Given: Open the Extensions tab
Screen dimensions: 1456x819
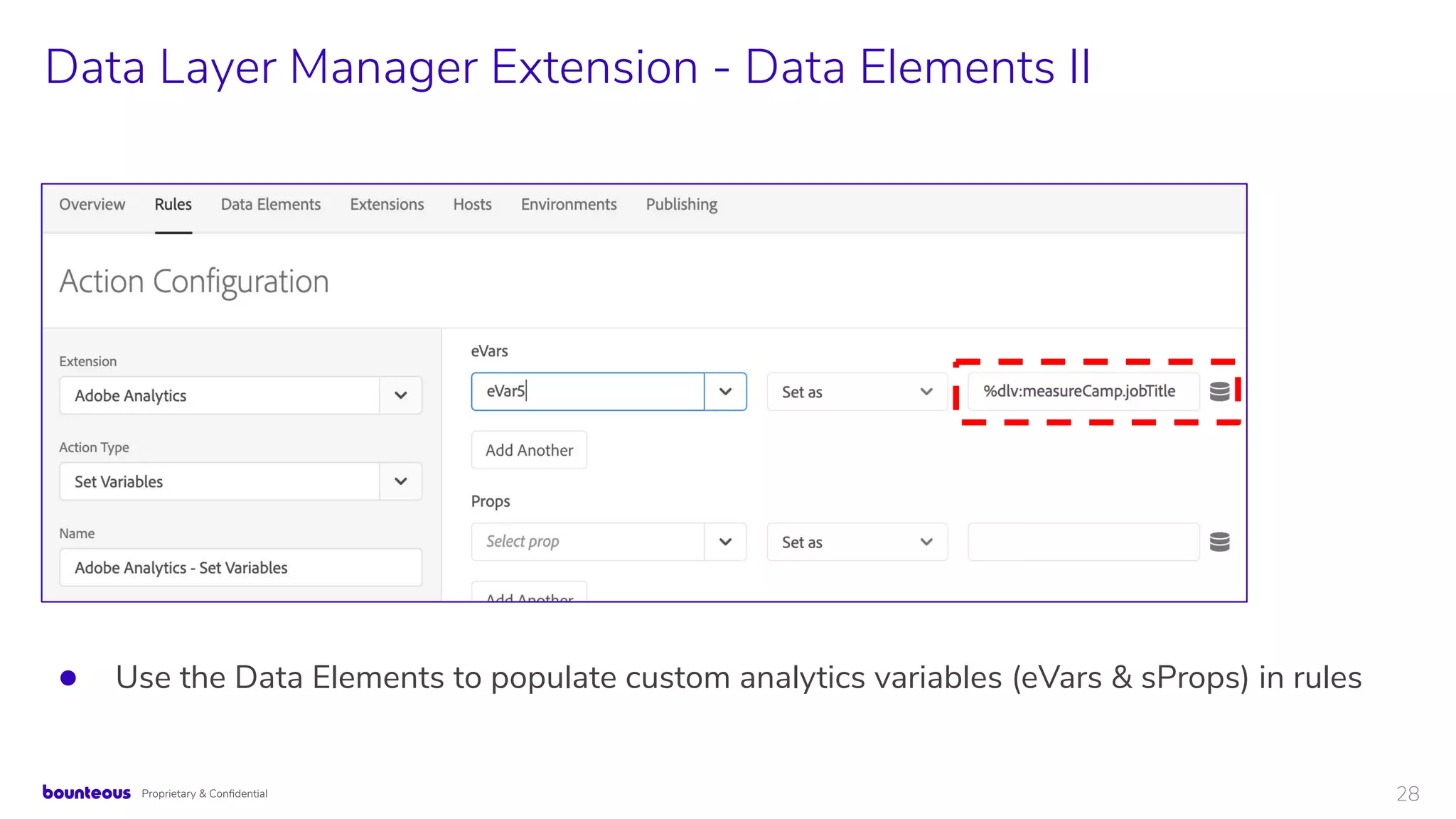Looking at the screenshot, I should (x=387, y=205).
